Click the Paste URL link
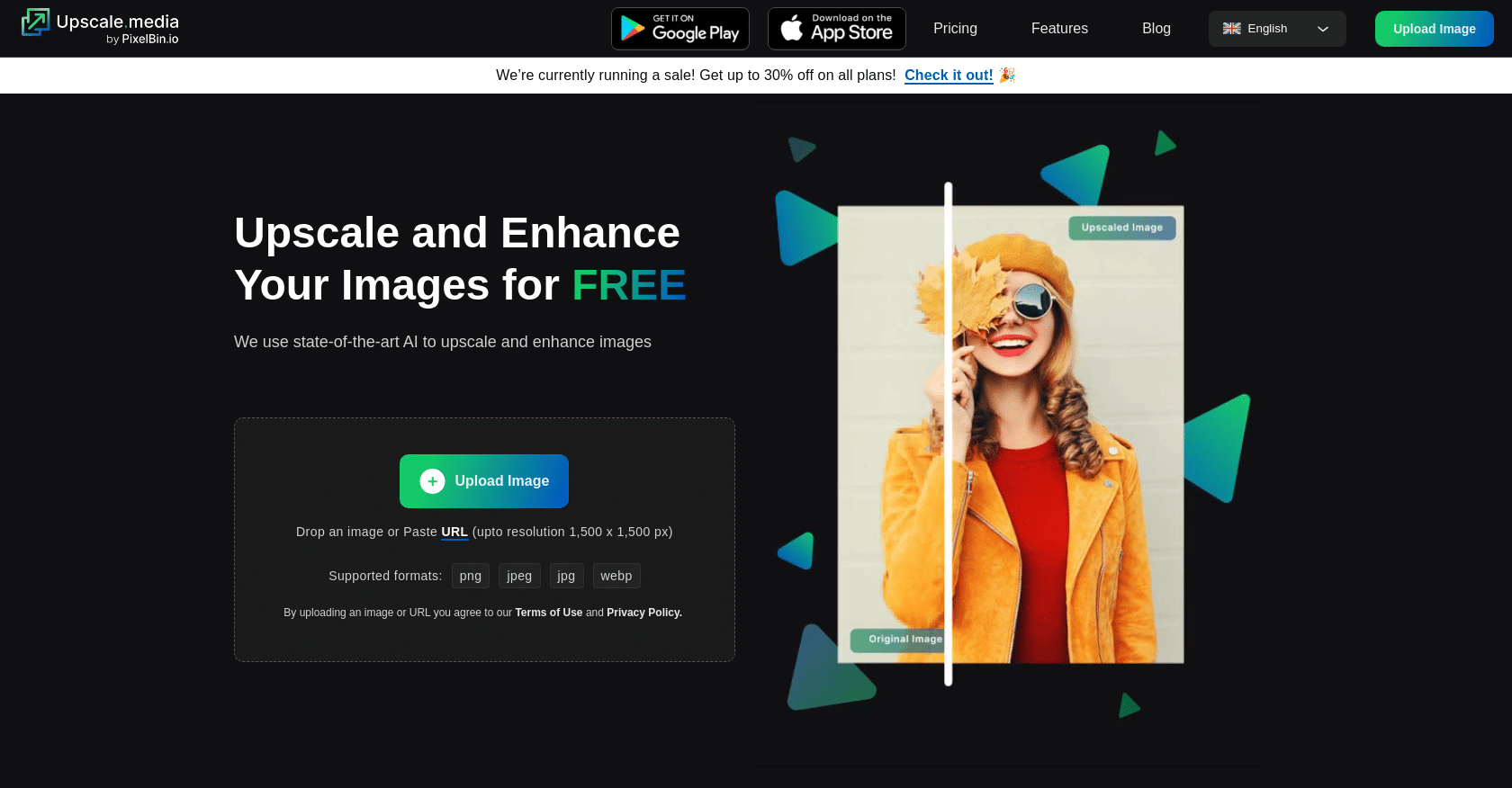 [454, 532]
